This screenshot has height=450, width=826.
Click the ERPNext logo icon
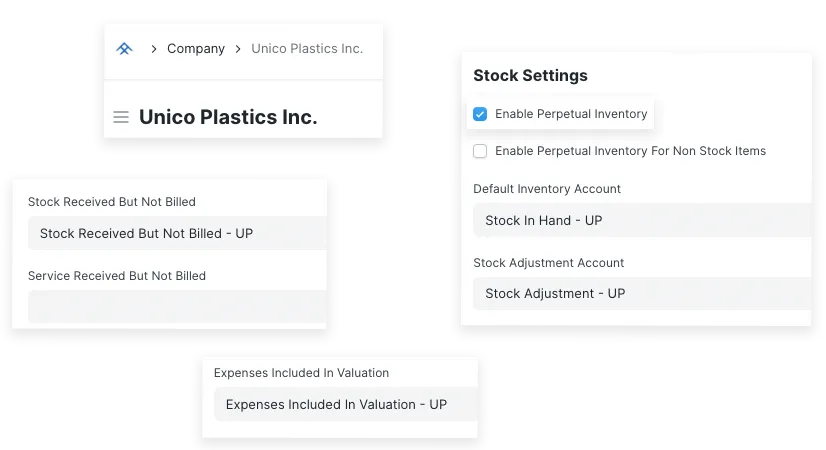pos(124,48)
